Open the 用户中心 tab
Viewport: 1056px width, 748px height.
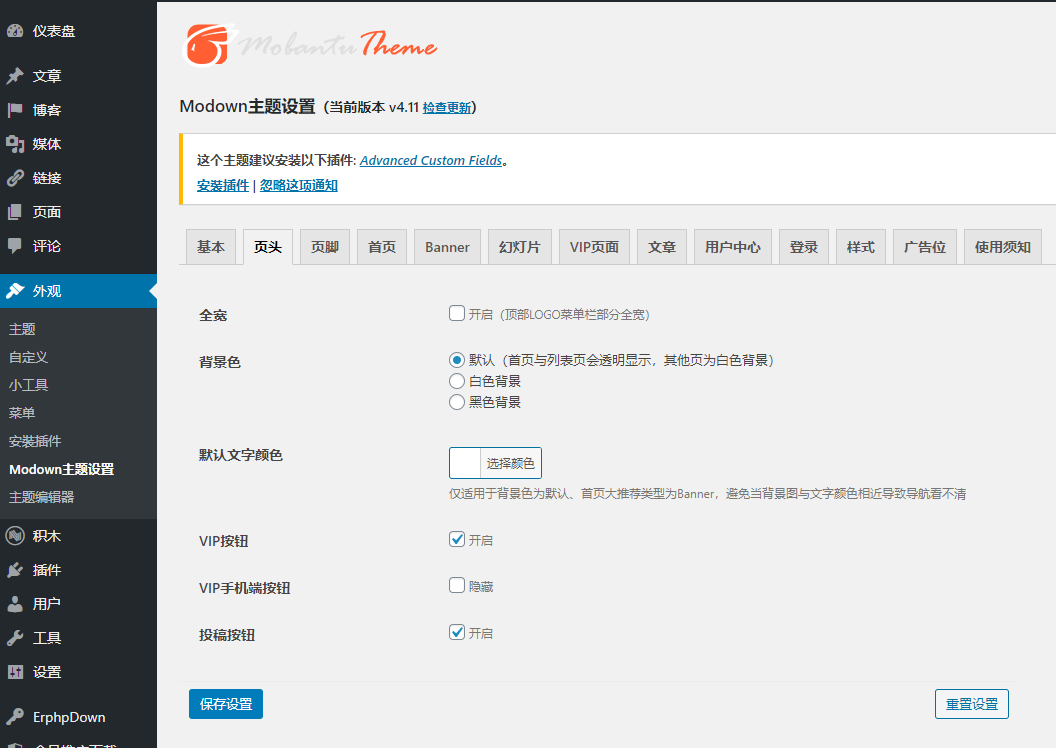click(733, 247)
